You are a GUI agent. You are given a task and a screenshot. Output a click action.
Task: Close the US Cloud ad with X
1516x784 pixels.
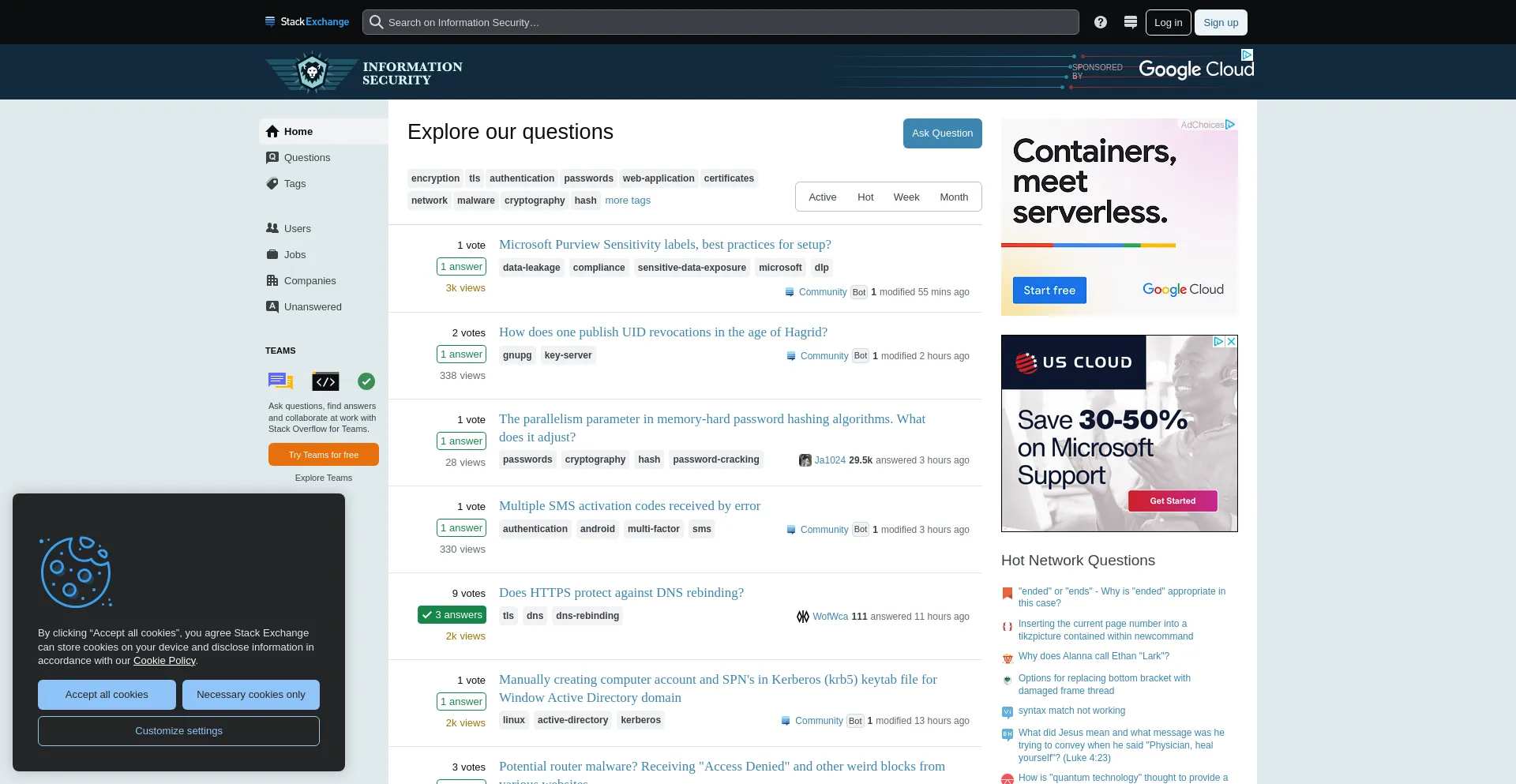tap(1231, 342)
